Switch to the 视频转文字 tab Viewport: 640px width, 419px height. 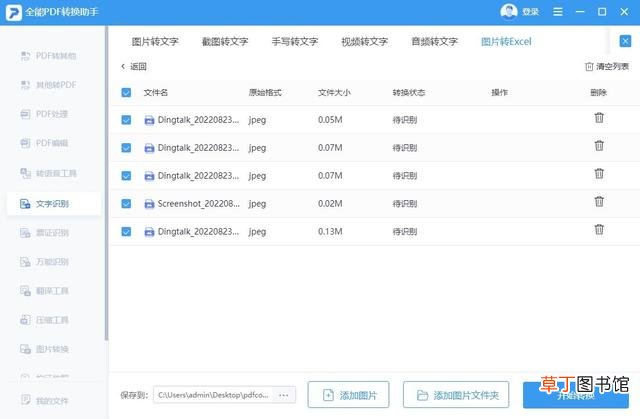364,42
